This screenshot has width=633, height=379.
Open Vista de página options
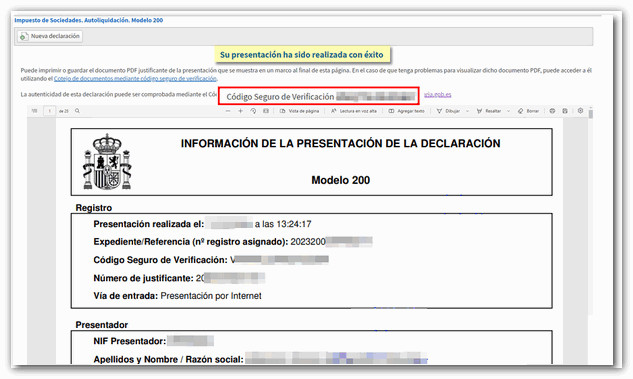click(300, 111)
